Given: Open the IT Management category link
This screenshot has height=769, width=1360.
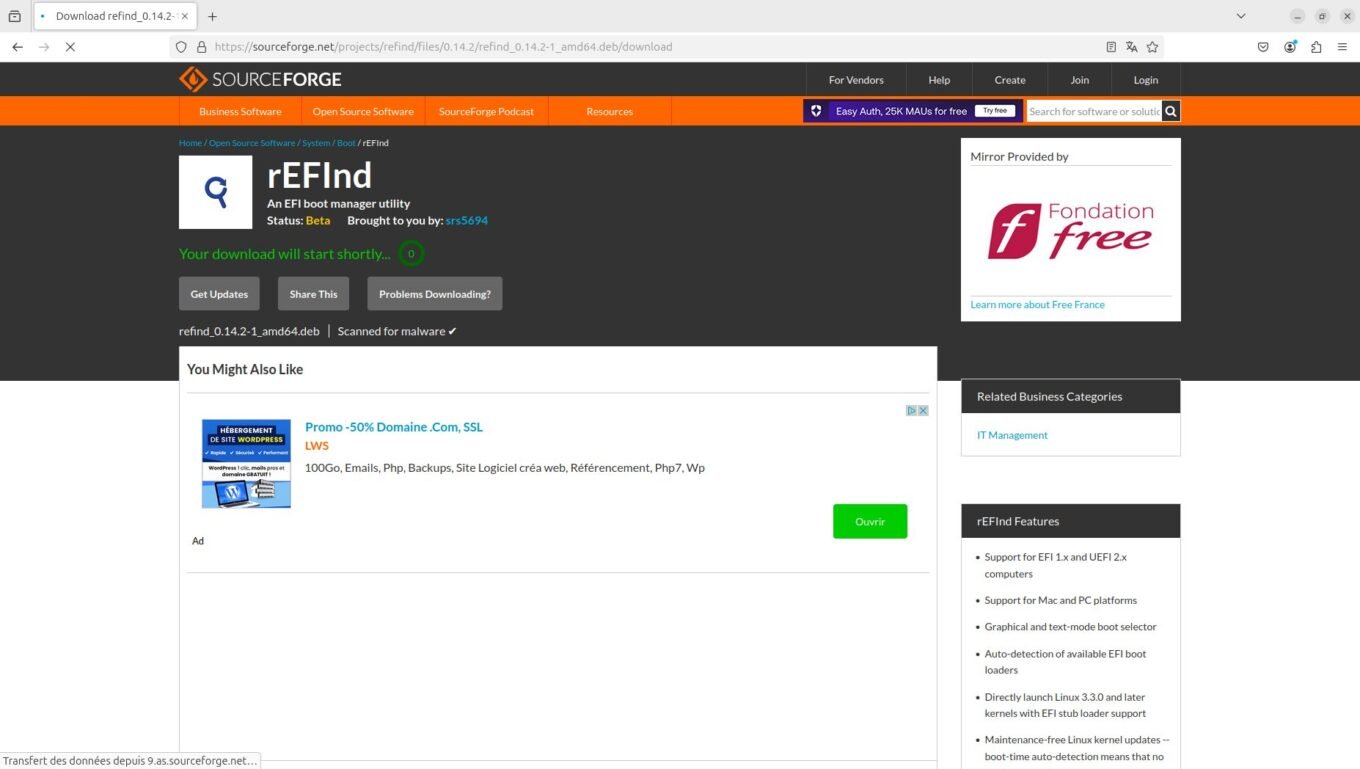Looking at the screenshot, I should pyautogui.click(x=1012, y=435).
